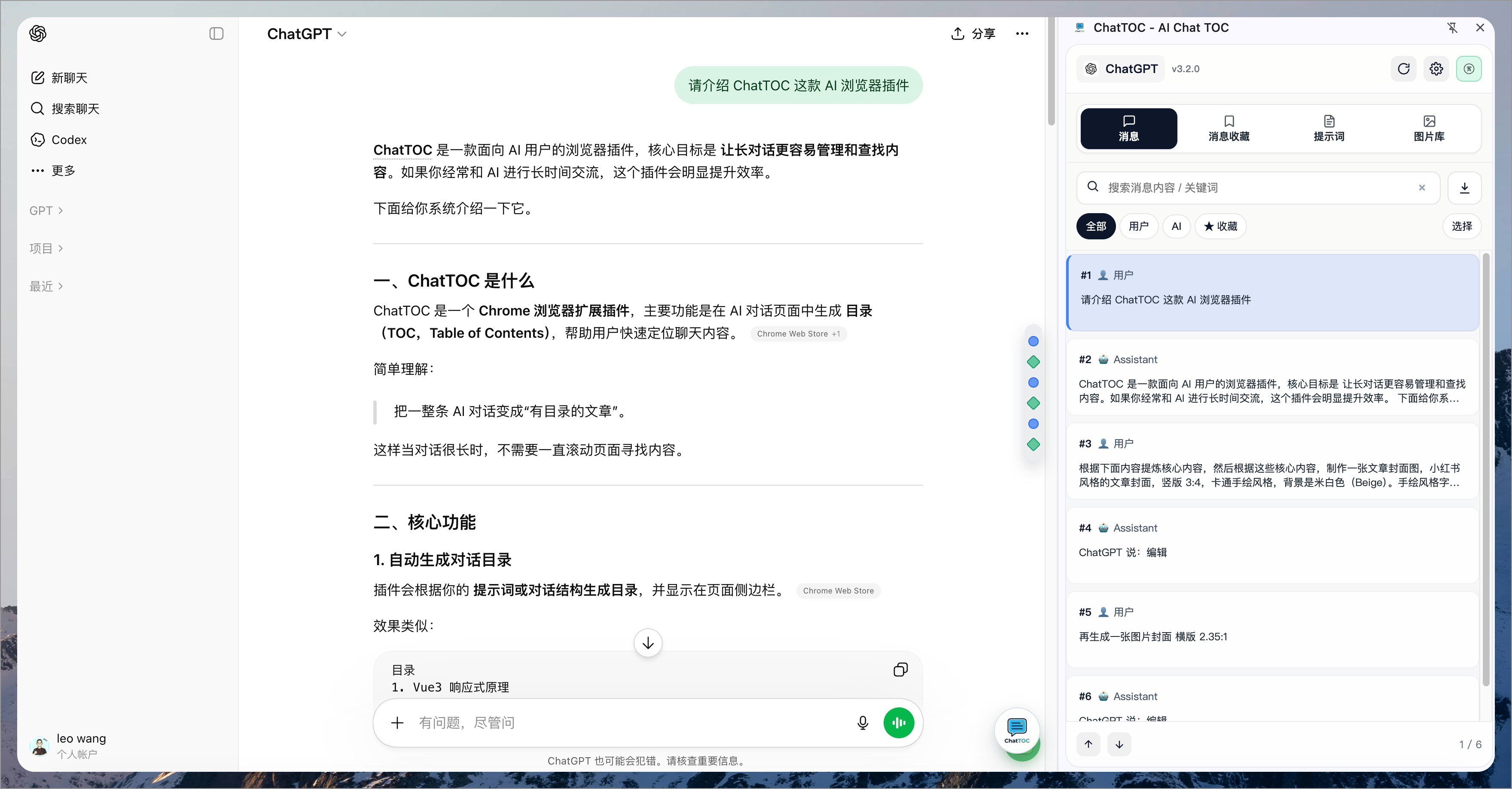Open ChatTOC settings gear
Screen dimensions: 1512x789
coord(1436,69)
